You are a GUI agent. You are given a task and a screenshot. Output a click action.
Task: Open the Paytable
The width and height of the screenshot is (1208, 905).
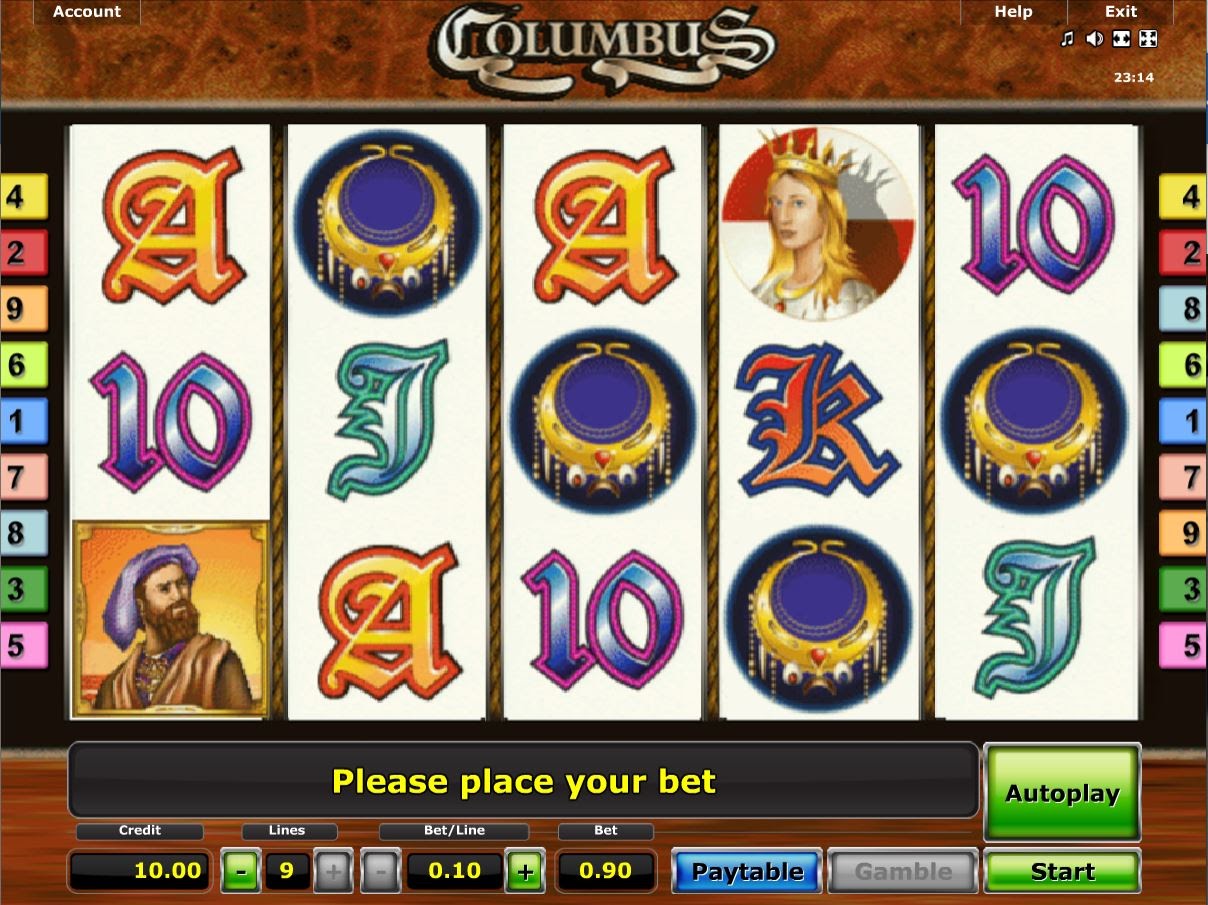[747, 871]
